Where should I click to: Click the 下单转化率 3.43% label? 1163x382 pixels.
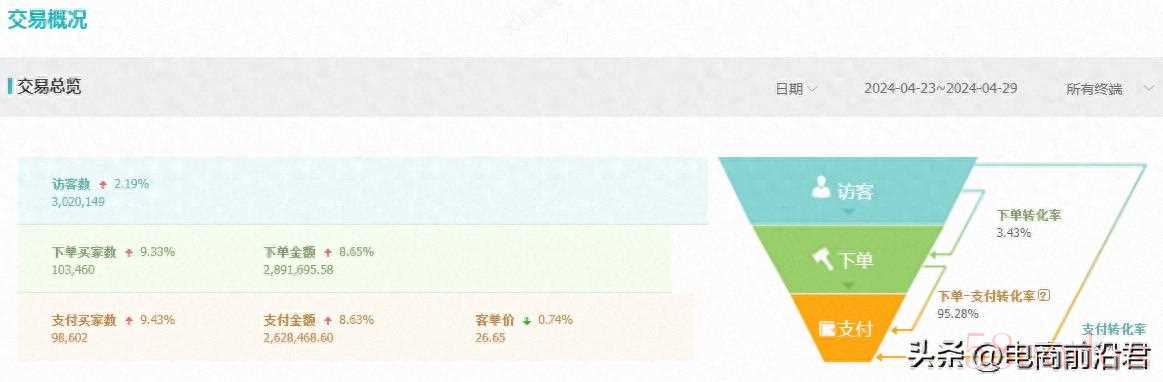click(x=1028, y=223)
